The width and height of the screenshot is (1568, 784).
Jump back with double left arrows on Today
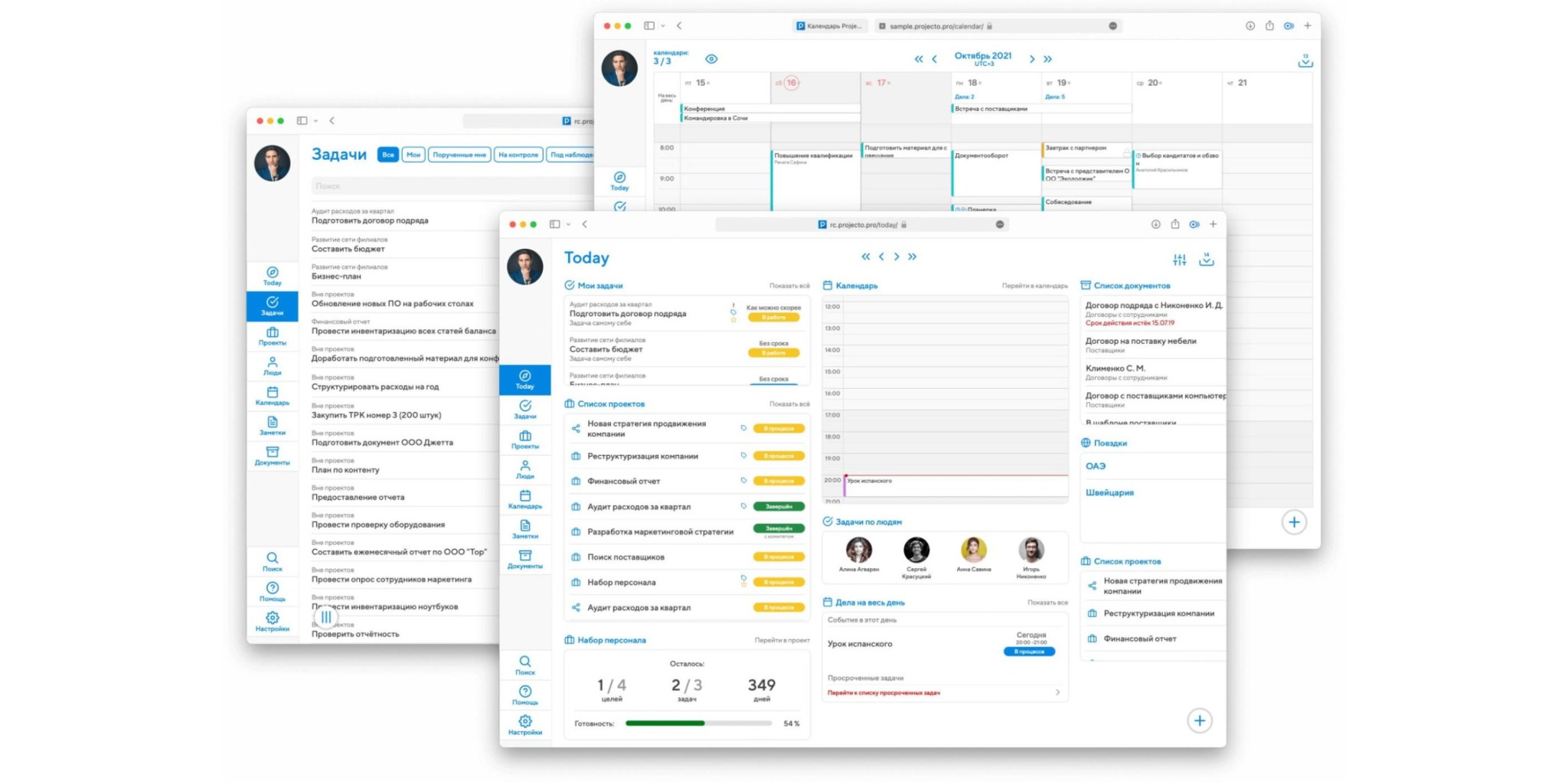[866, 256]
